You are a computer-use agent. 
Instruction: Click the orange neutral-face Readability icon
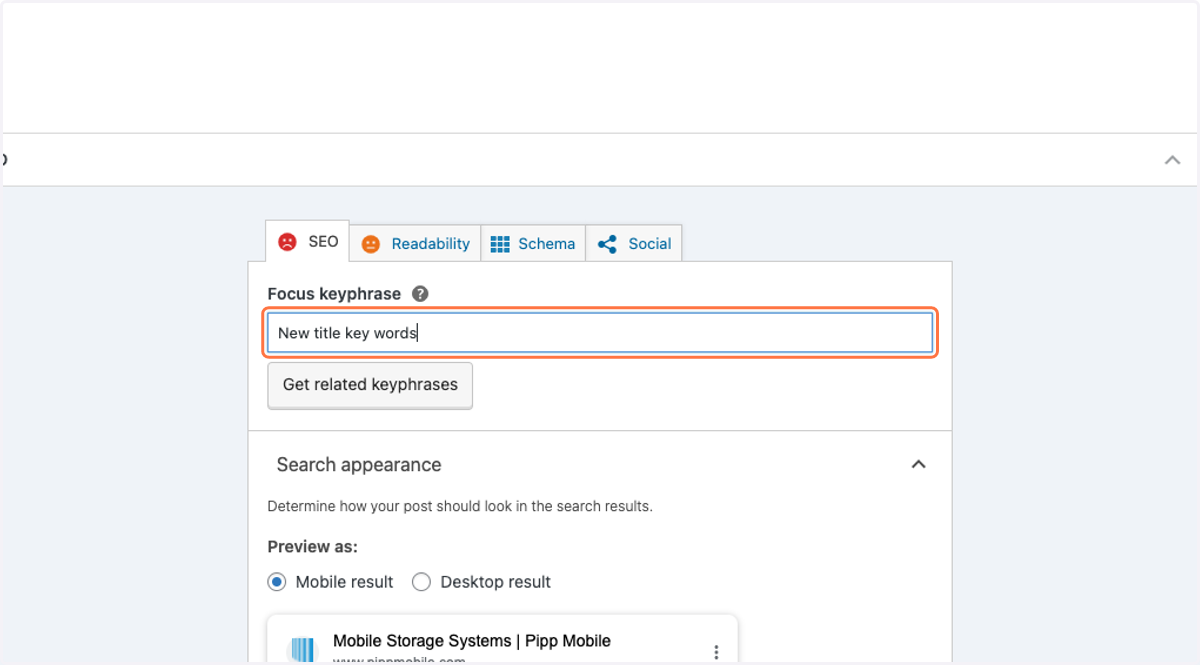click(x=371, y=244)
